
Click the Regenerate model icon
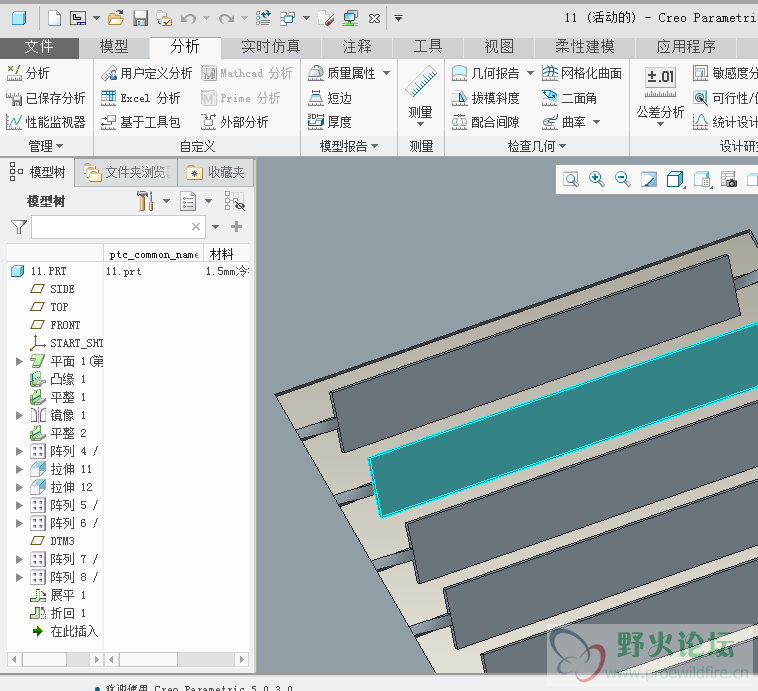263,18
